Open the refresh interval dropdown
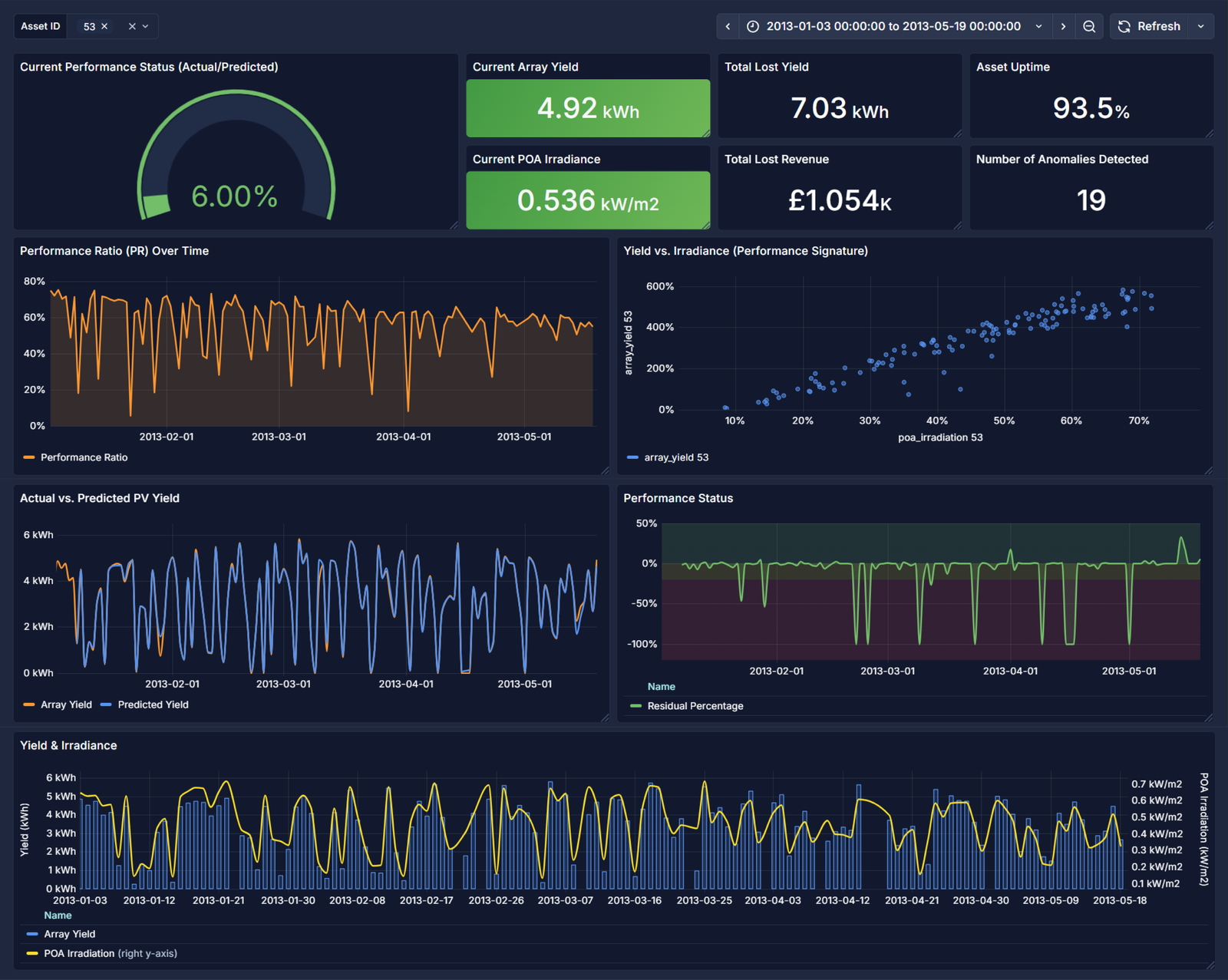Image resolution: width=1228 pixels, height=980 pixels. tap(1201, 26)
